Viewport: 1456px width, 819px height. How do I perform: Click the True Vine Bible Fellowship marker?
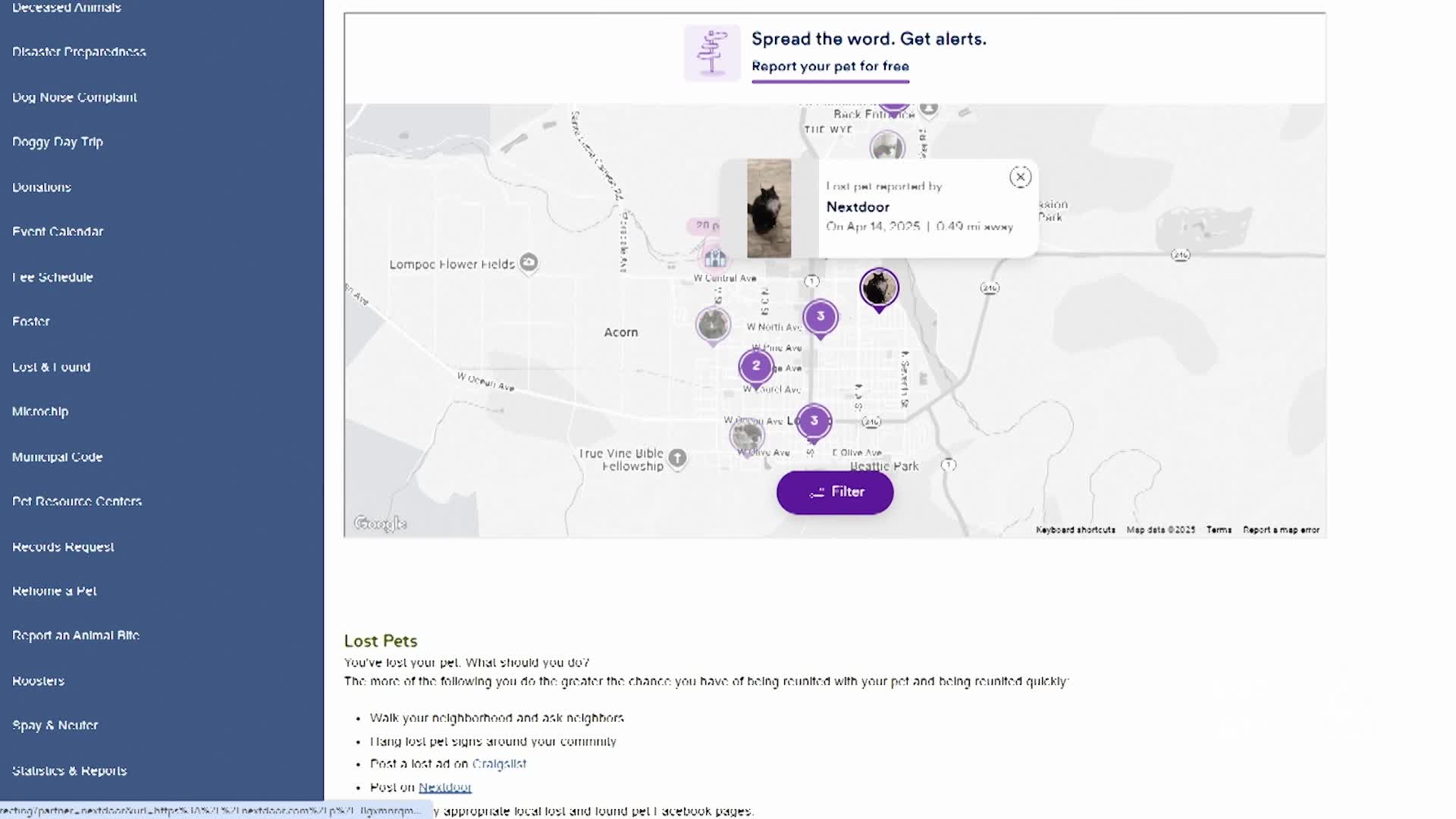coord(677,458)
